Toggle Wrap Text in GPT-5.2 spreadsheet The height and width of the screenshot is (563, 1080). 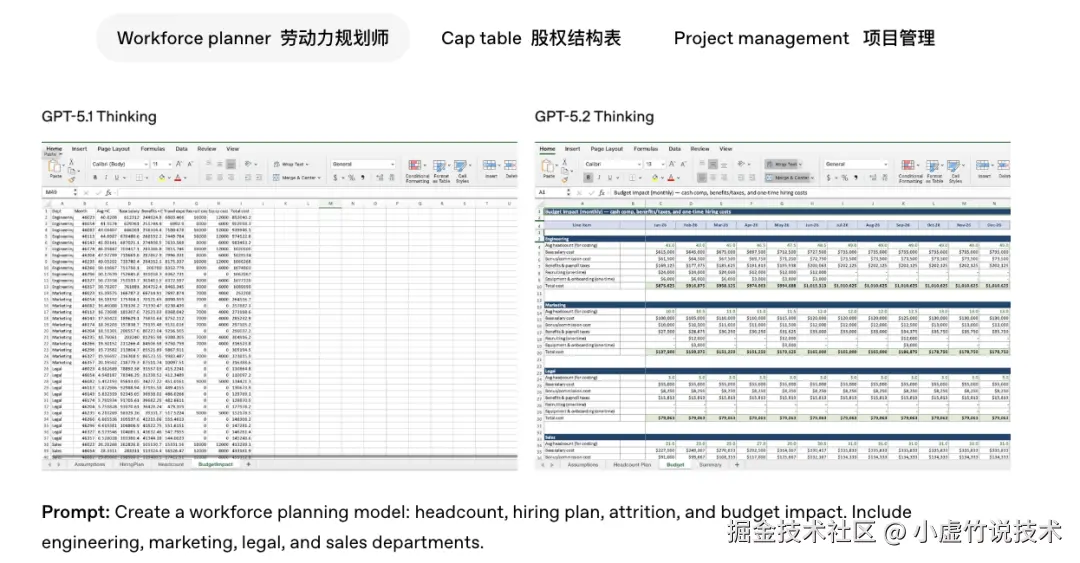click(782, 164)
